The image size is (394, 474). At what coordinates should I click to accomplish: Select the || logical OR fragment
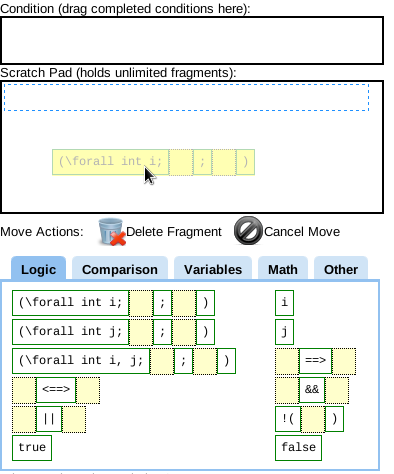coord(49,419)
